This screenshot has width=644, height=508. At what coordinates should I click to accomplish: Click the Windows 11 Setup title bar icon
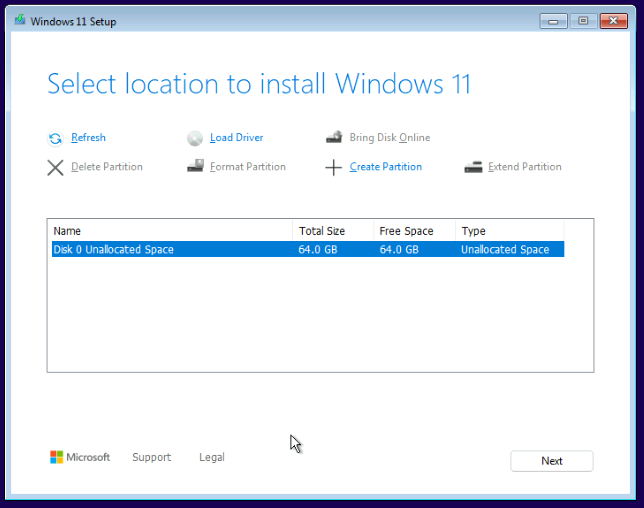[x=20, y=20]
